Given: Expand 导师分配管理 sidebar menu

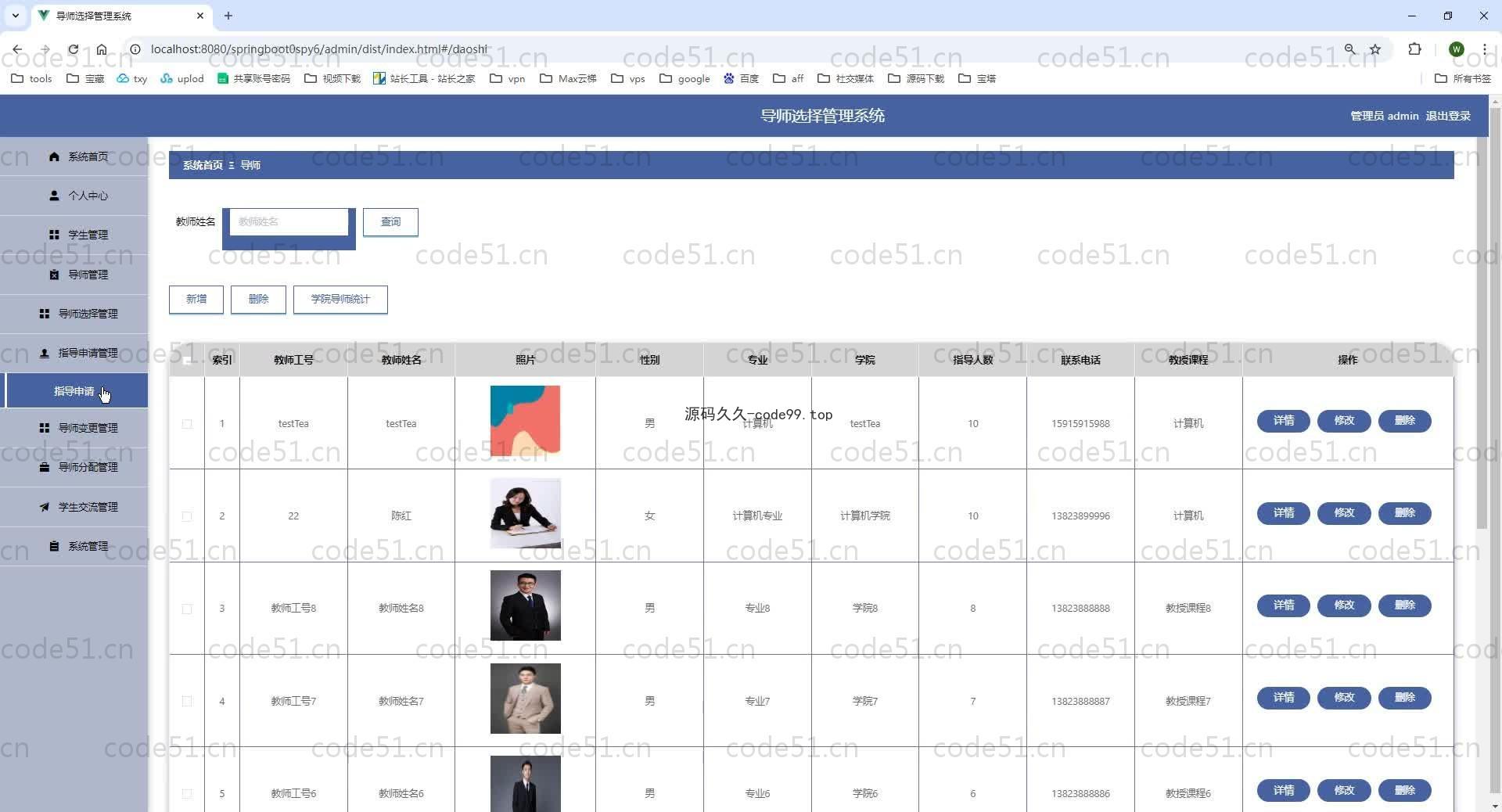Looking at the screenshot, I should (x=74, y=467).
